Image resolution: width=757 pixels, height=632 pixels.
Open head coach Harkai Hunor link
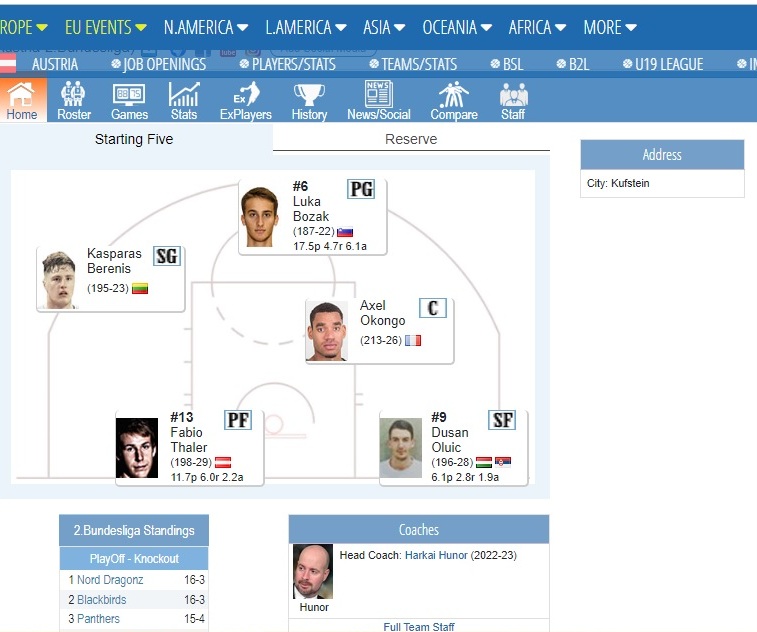436,555
